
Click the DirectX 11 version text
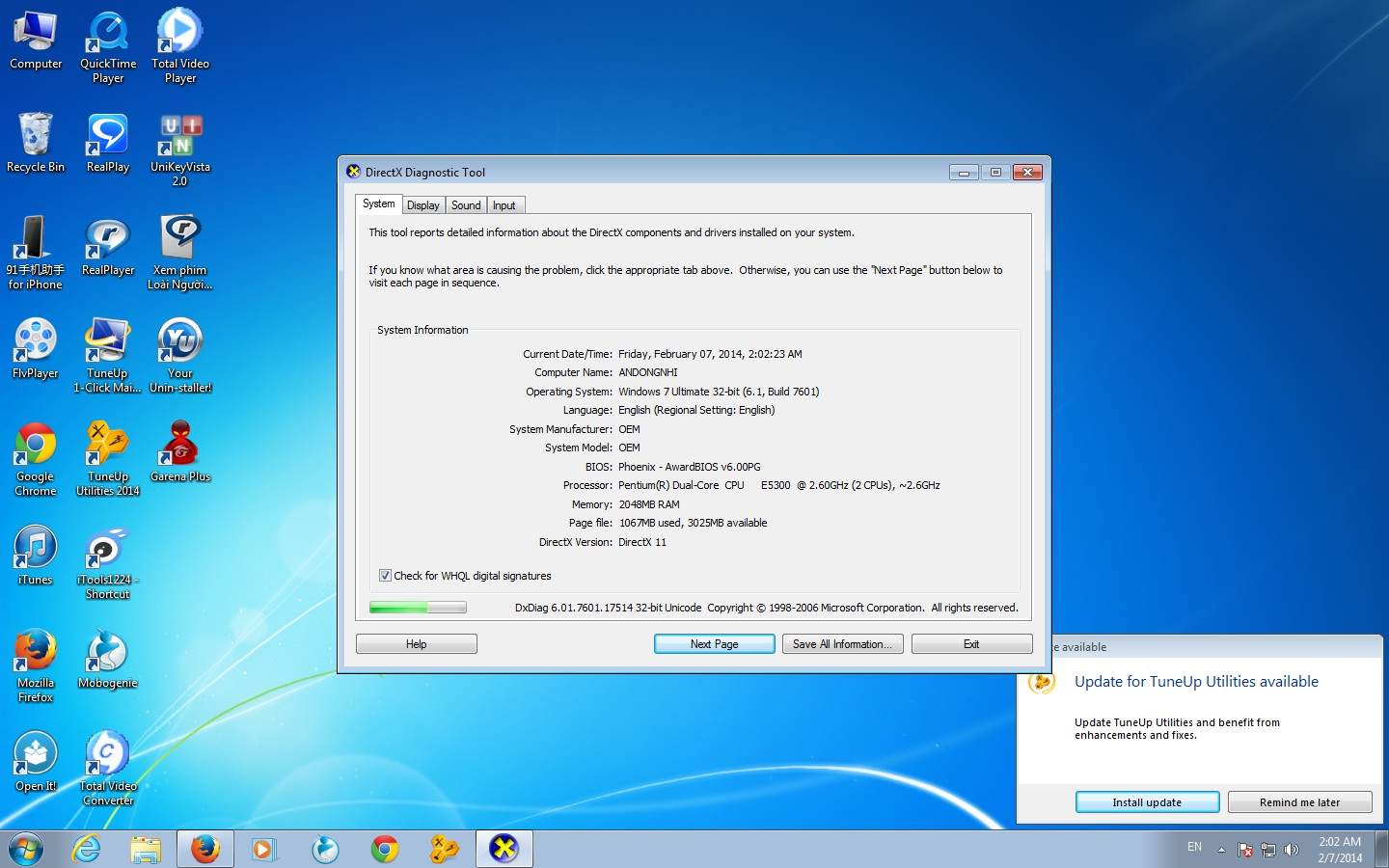[x=642, y=542]
